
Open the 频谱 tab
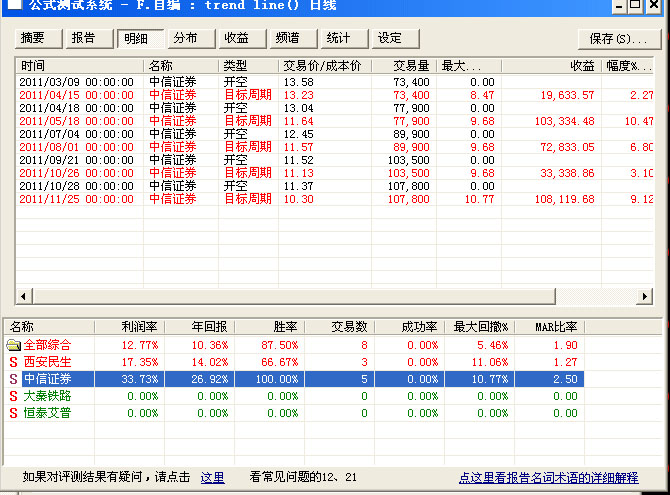coord(294,38)
